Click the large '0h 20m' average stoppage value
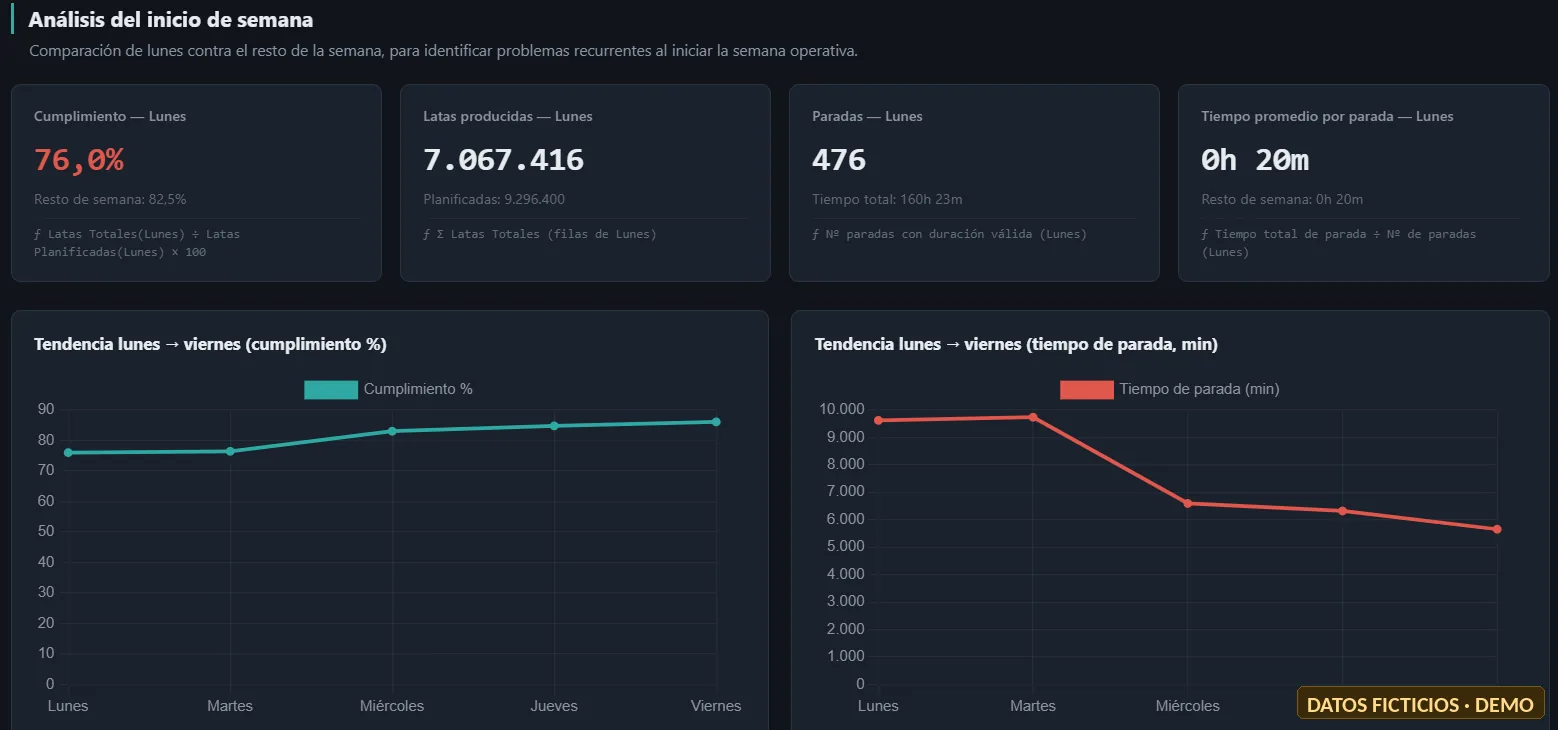 [x=1255, y=160]
